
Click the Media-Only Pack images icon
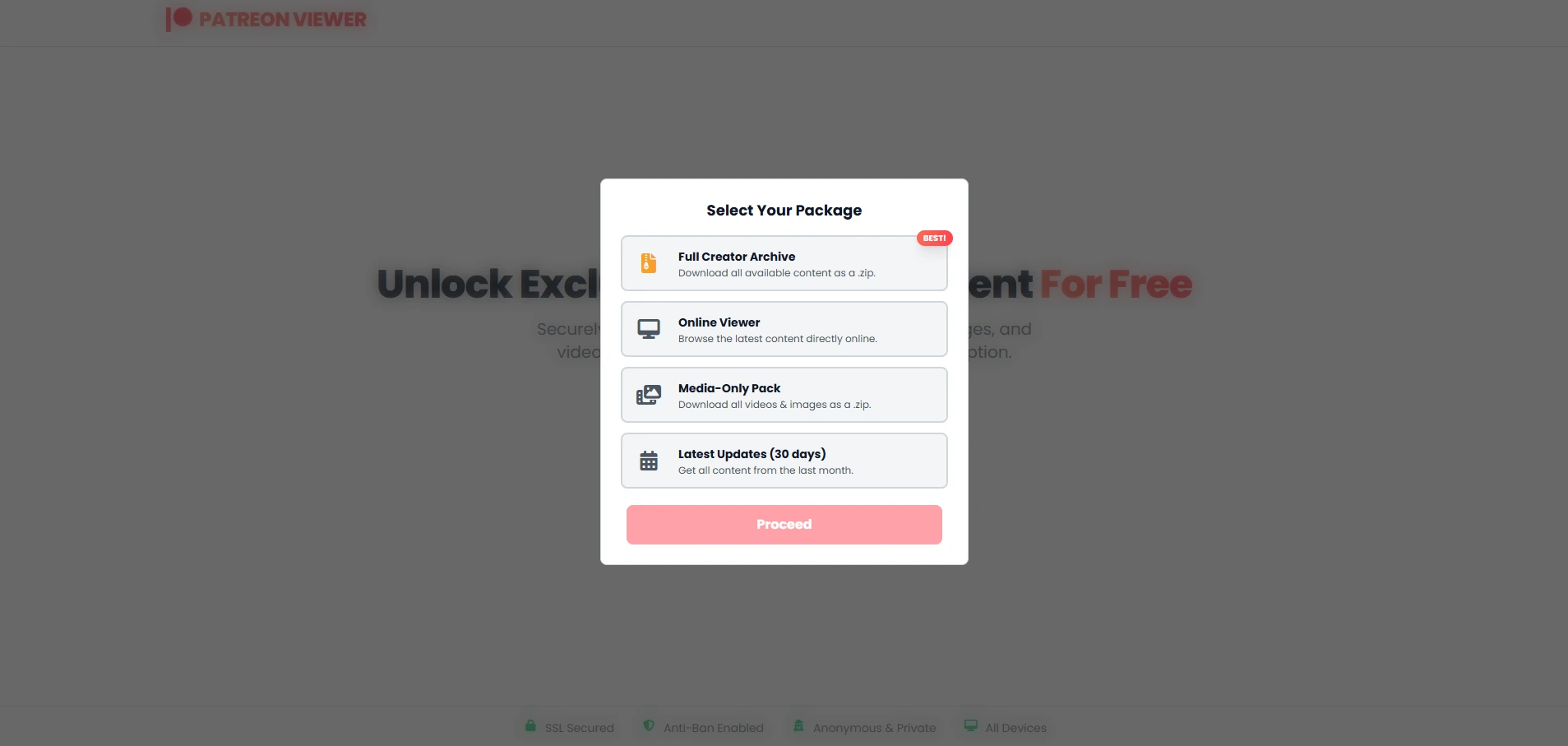649,394
